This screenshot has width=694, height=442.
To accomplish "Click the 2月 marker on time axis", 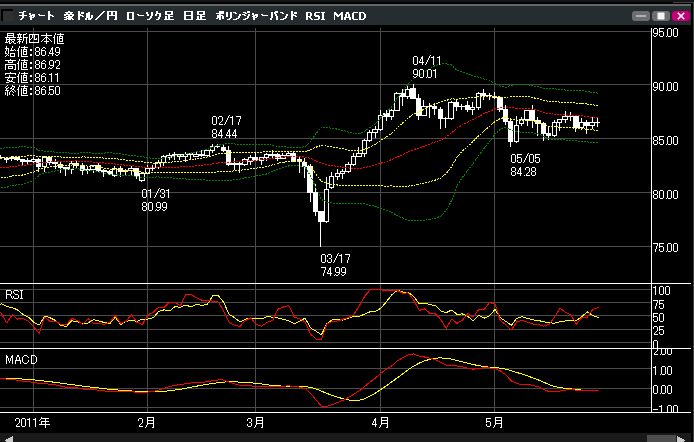I will coord(146,421).
